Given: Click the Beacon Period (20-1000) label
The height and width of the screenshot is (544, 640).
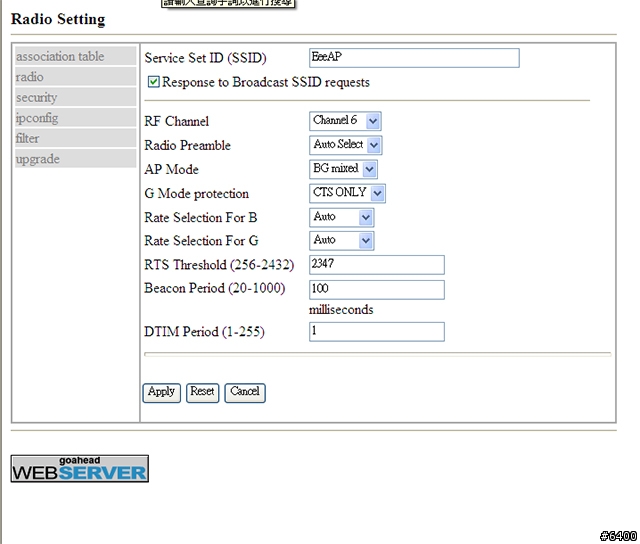Looking at the screenshot, I should (215, 289).
